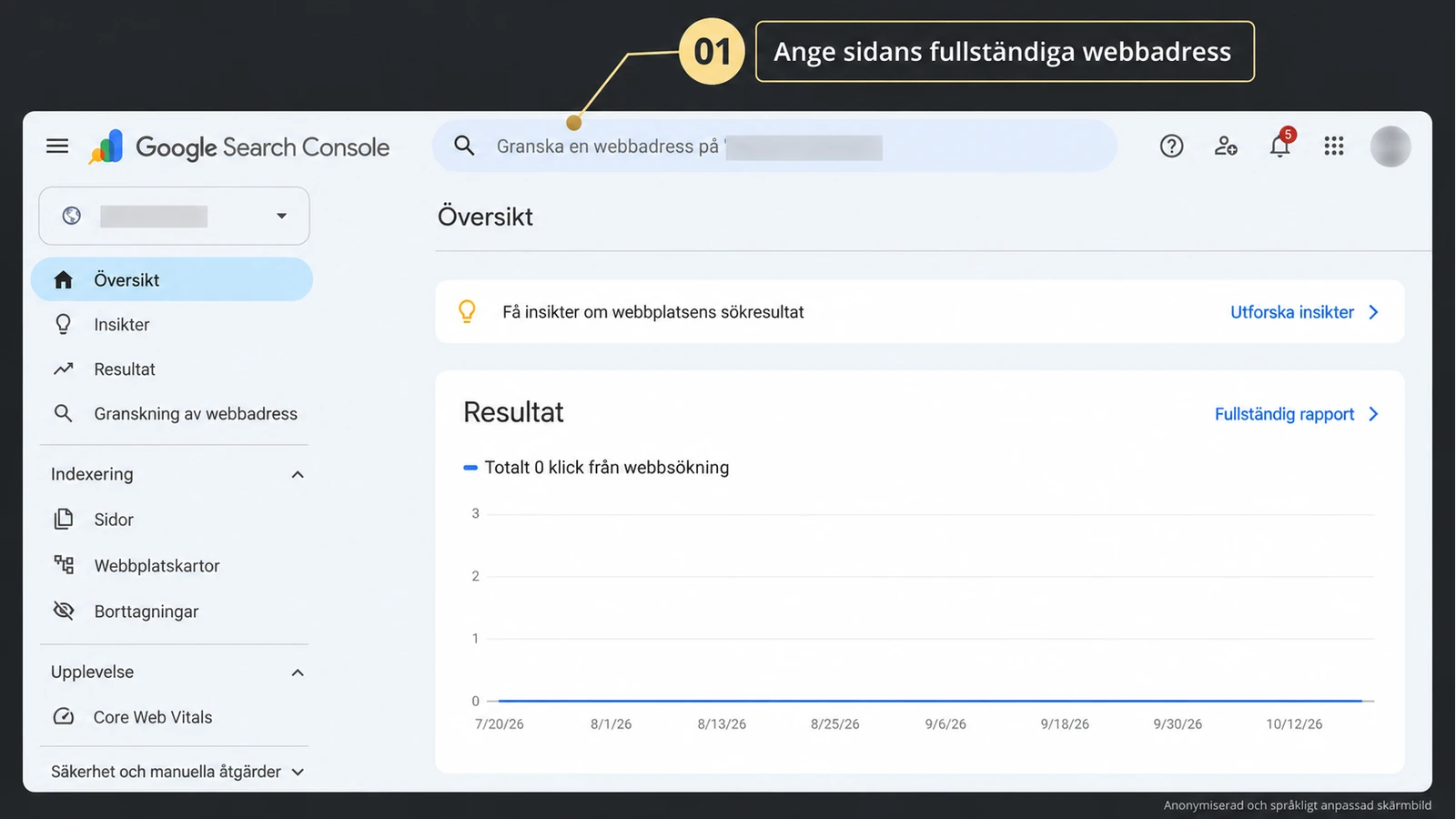The height and width of the screenshot is (819, 1456).
Task: Open the account profile avatar
Action: point(1390,146)
